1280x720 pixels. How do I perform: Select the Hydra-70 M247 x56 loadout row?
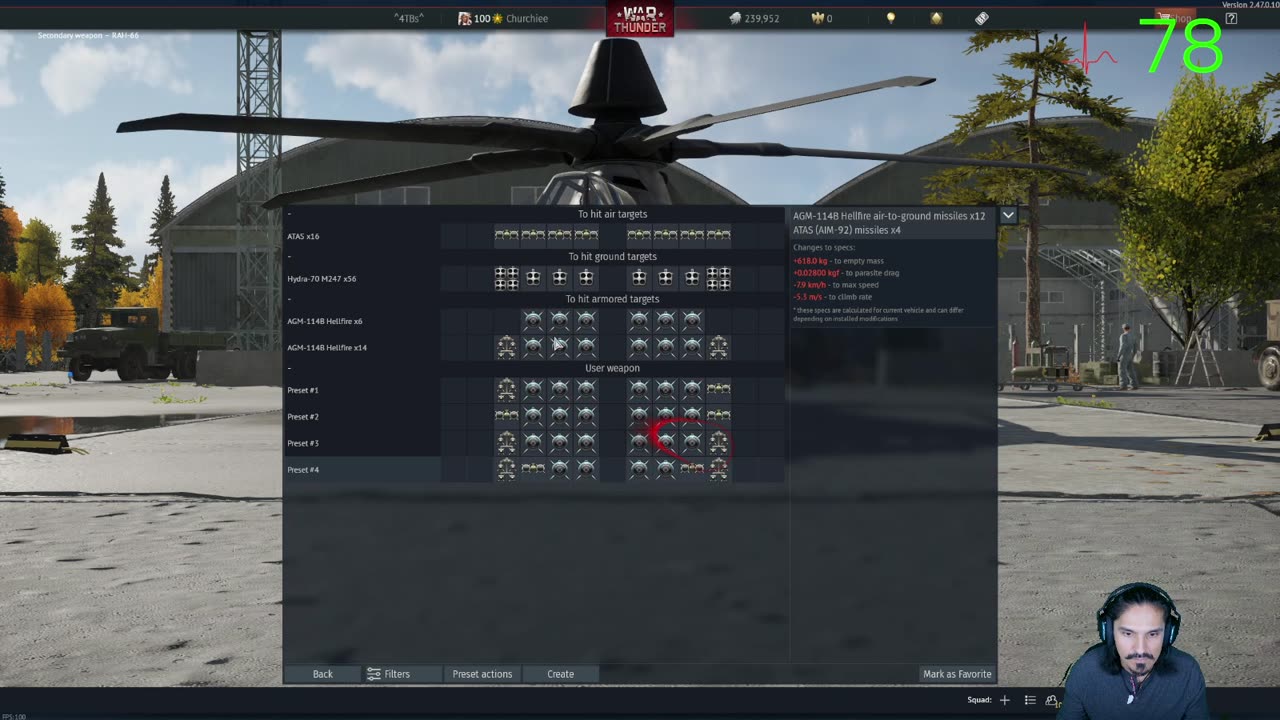click(535, 279)
